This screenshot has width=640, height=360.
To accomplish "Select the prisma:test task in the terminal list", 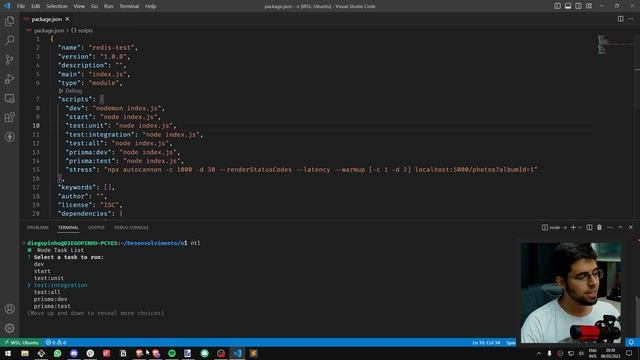I will tap(52, 306).
